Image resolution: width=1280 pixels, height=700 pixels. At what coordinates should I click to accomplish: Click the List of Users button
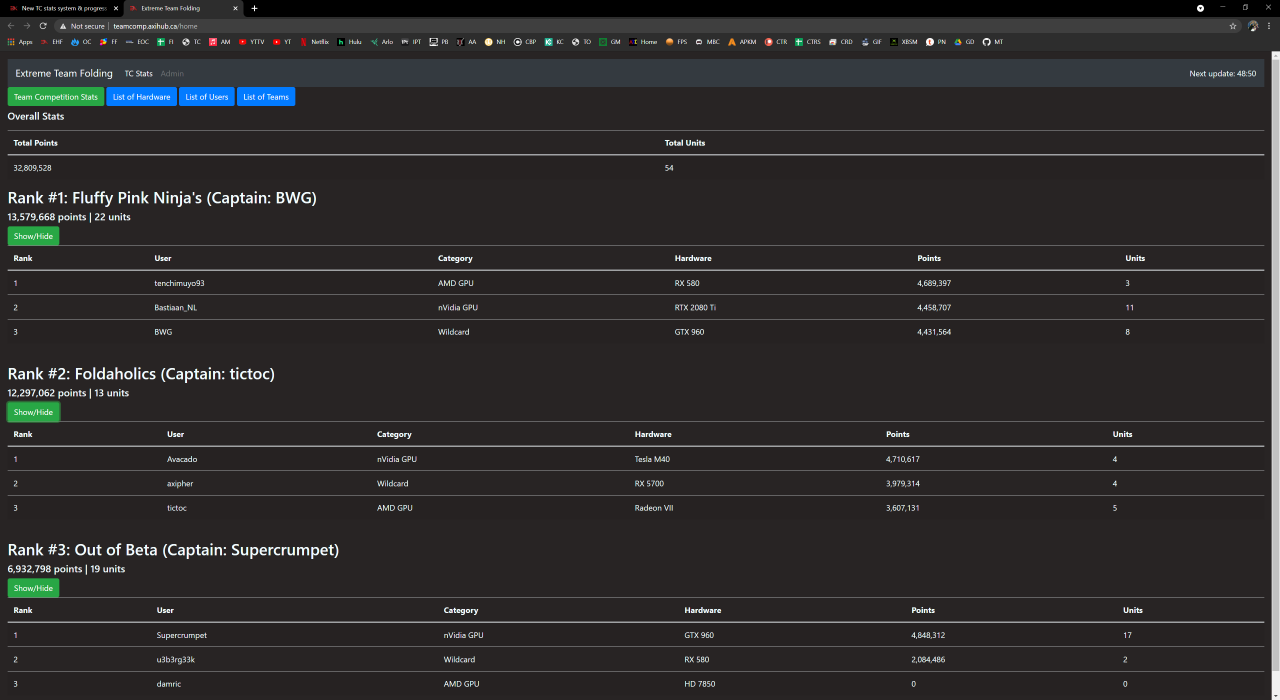click(206, 97)
